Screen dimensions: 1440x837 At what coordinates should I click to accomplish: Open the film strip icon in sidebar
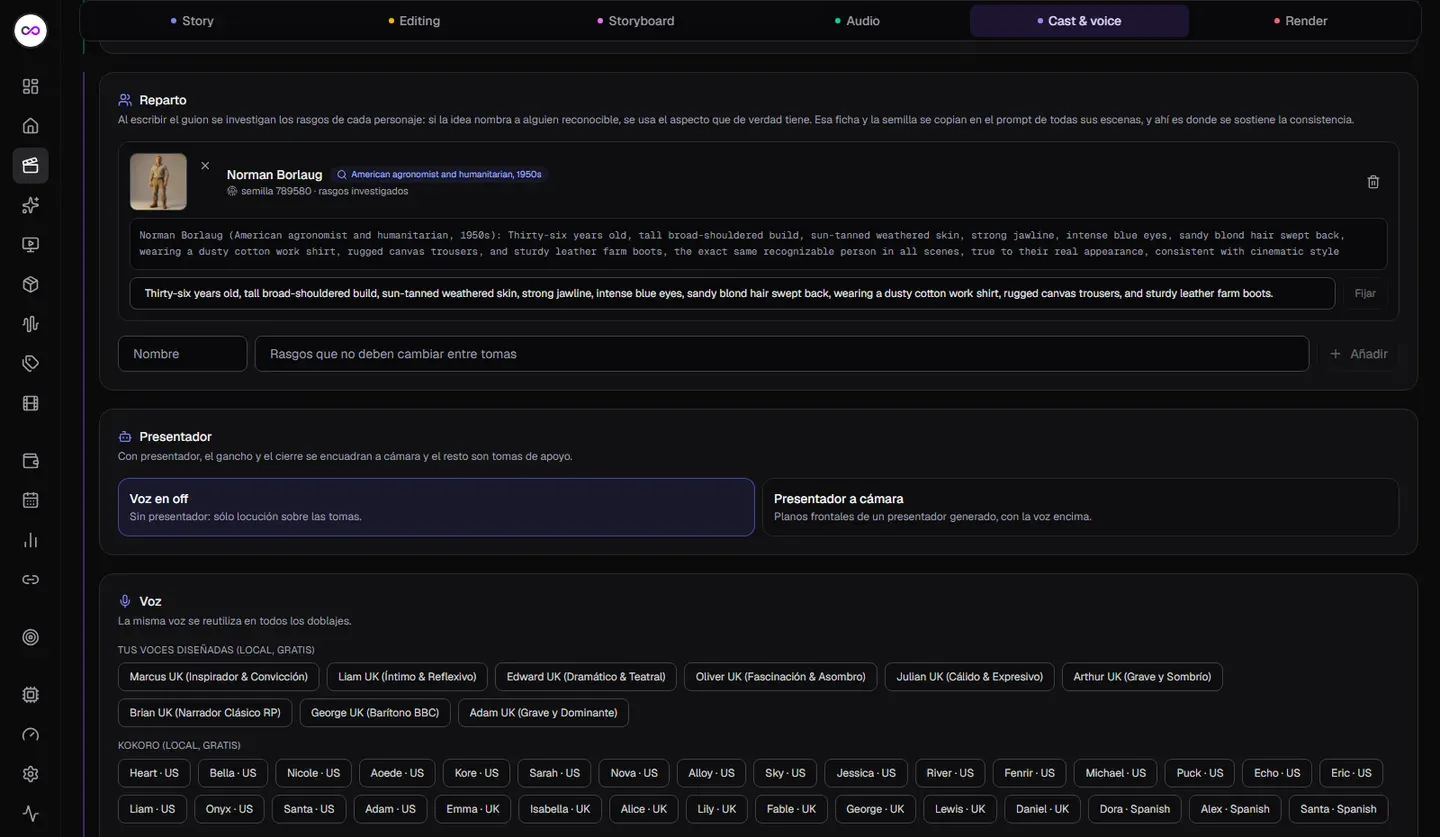[x=30, y=403]
